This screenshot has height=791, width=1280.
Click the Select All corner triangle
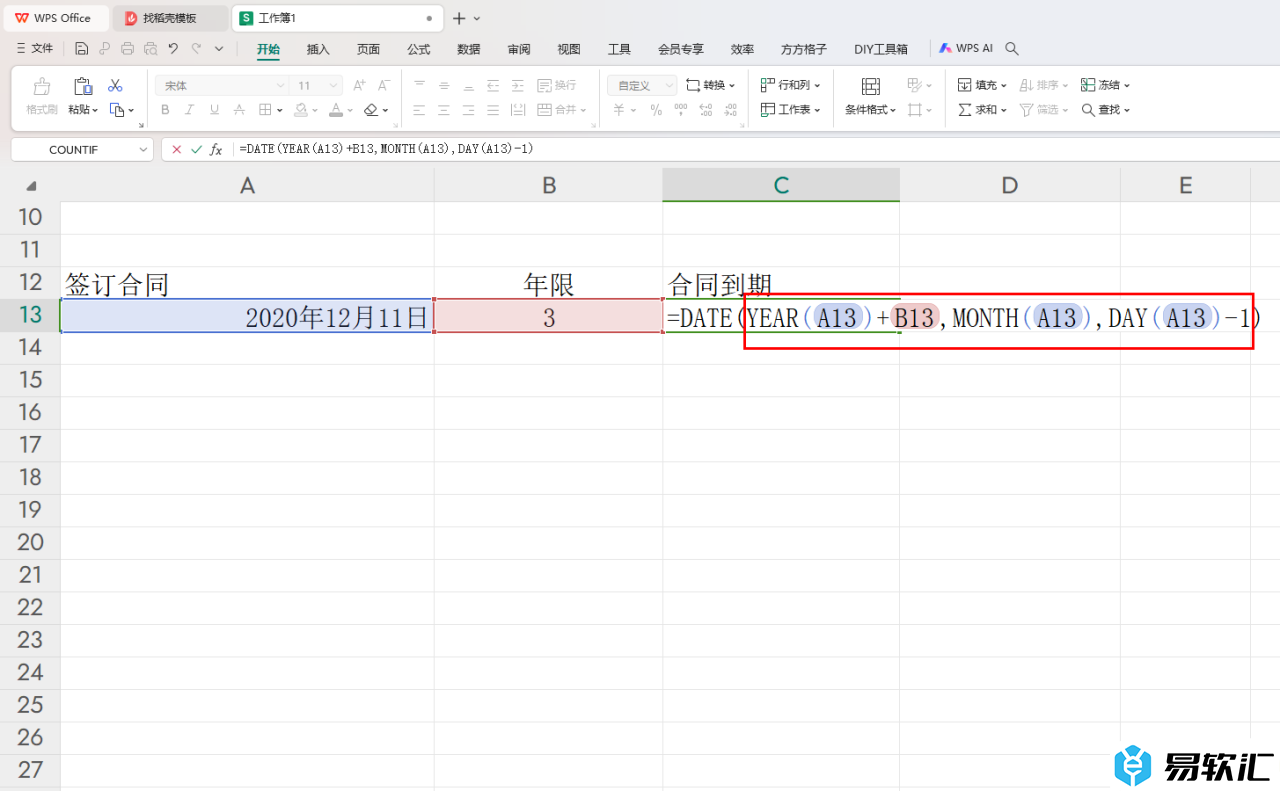click(x=31, y=186)
